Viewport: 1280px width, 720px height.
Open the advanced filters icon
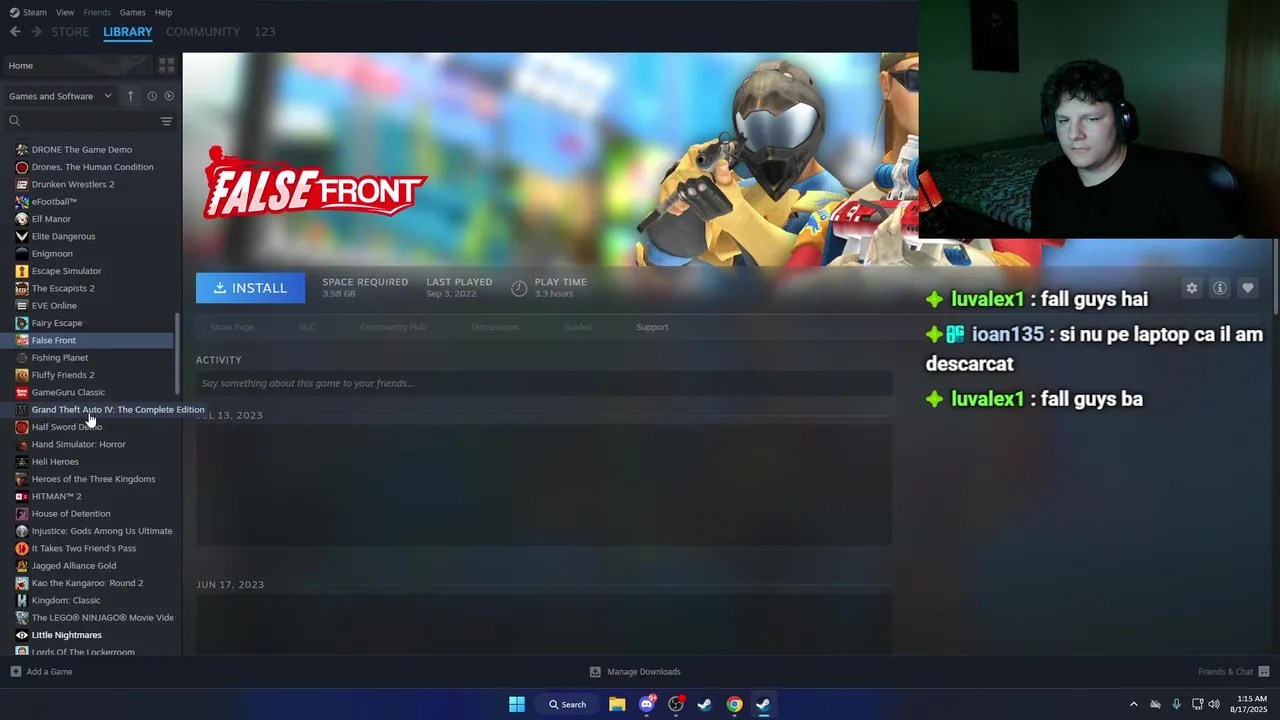[x=166, y=121]
